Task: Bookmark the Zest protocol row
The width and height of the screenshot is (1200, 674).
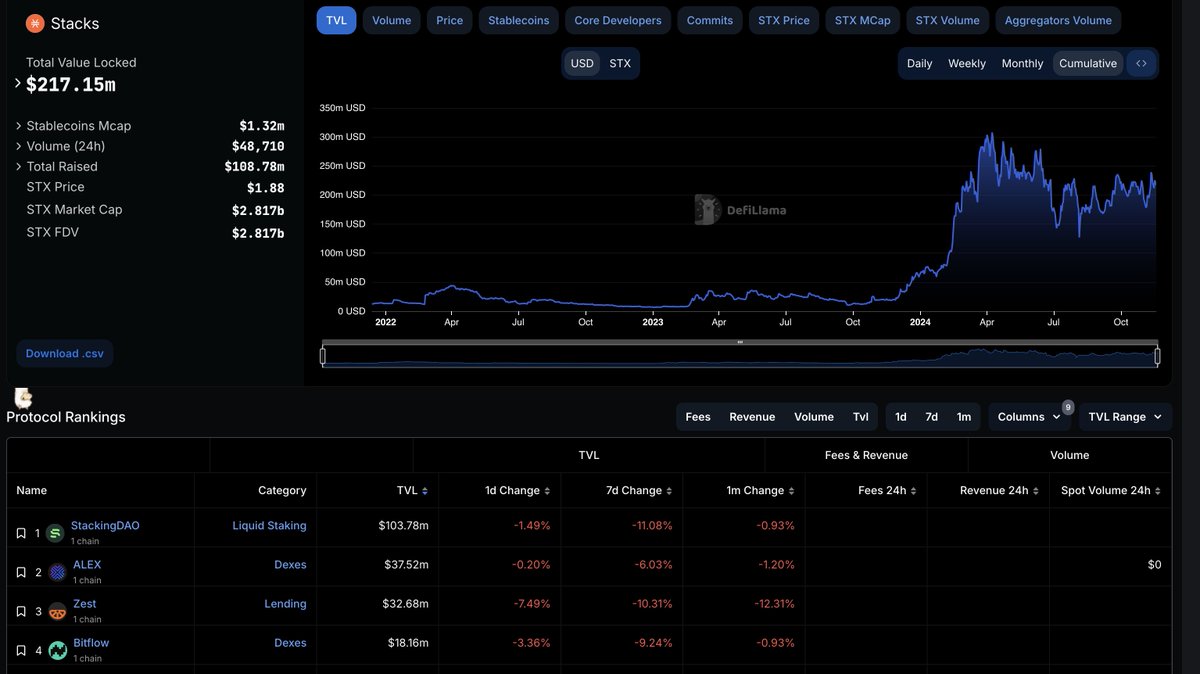Action: pos(21,611)
